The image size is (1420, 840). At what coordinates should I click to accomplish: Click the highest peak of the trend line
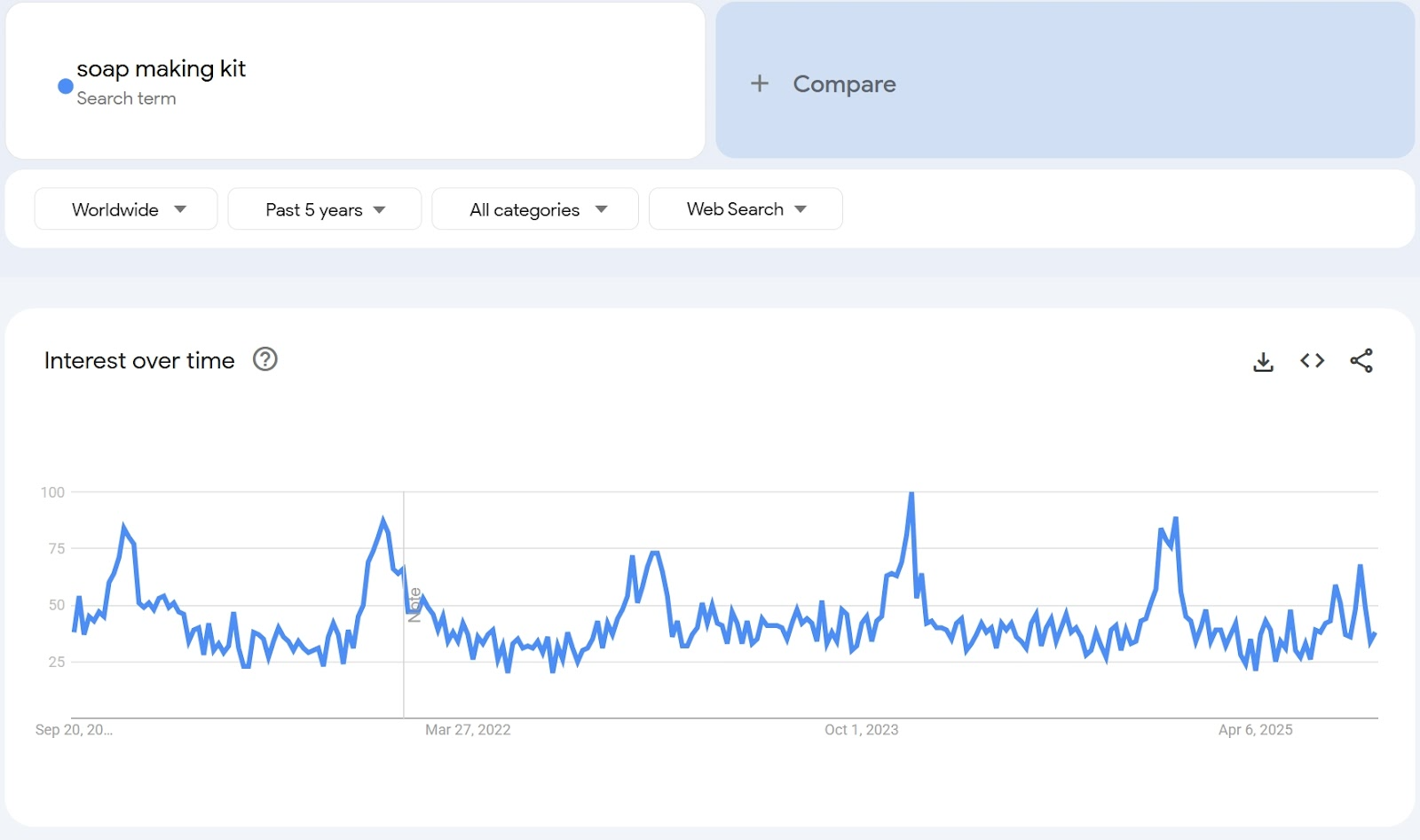coord(911,494)
